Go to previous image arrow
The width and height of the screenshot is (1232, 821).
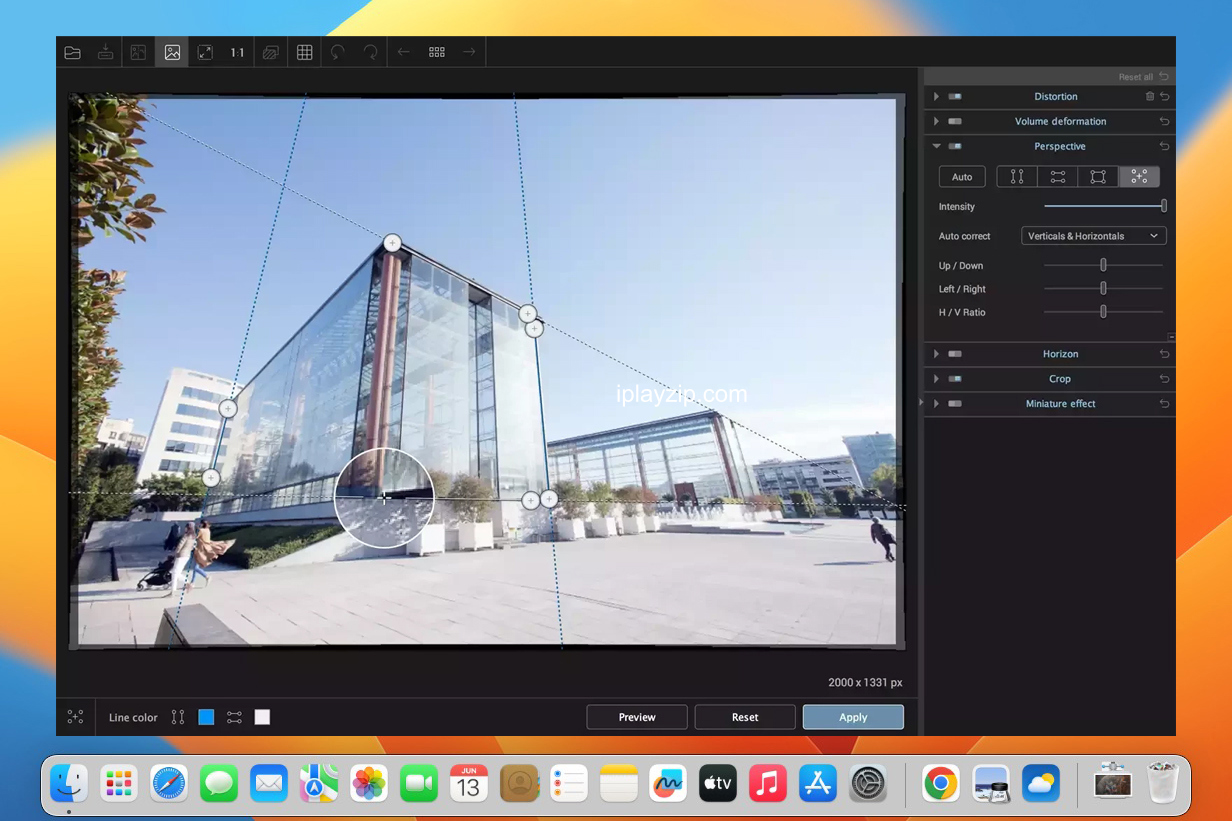[x=404, y=52]
